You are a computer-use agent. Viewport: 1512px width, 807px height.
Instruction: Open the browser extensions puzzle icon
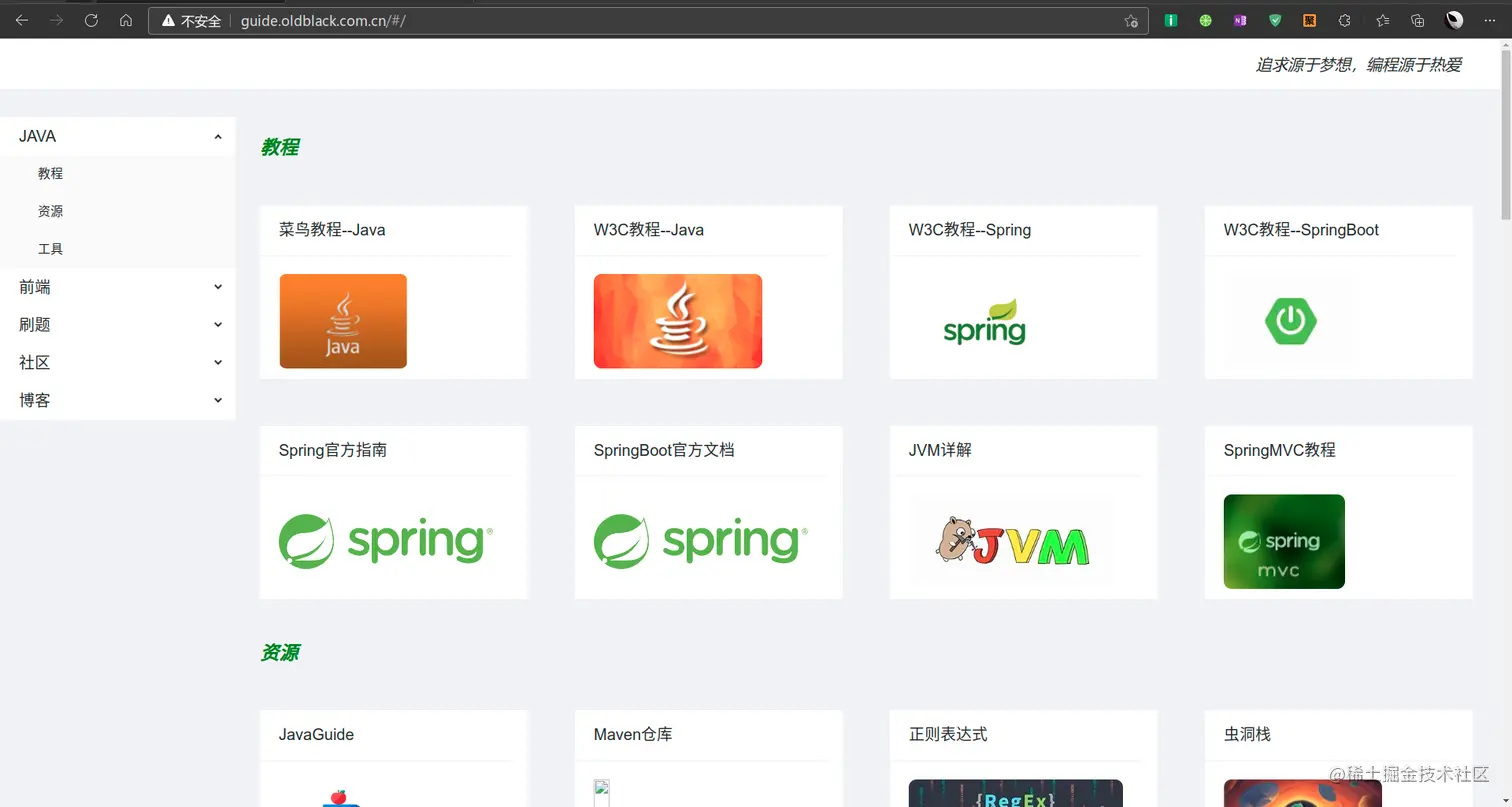(x=1345, y=20)
